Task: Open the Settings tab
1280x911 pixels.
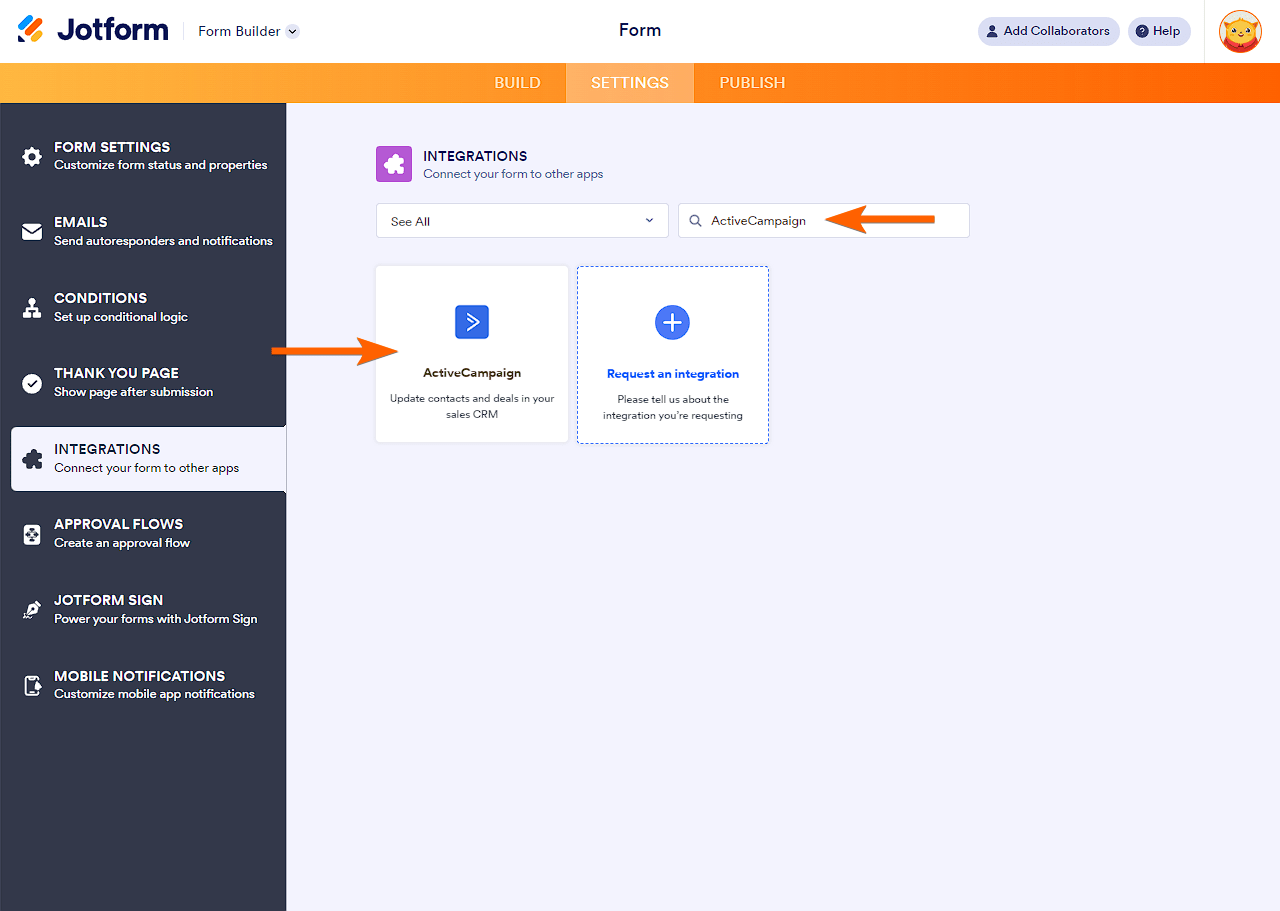Action: pyautogui.click(x=630, y=83)
